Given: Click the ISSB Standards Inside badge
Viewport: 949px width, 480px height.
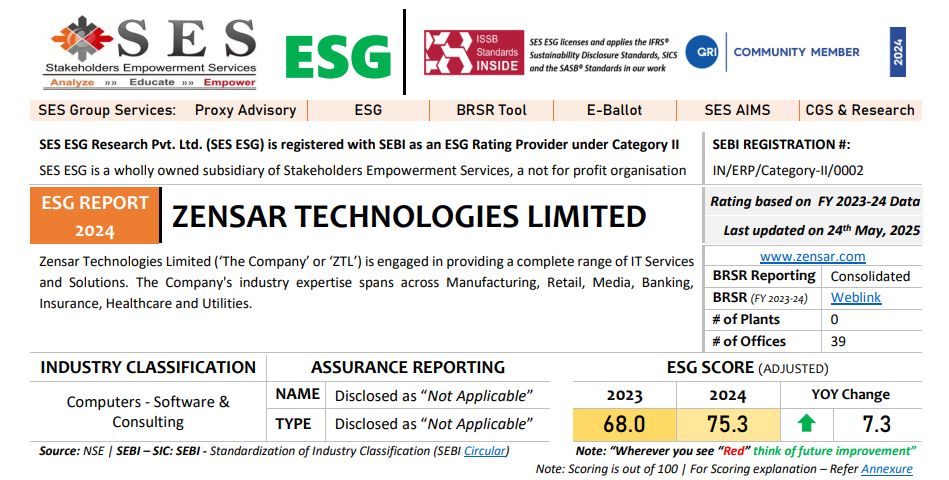Looking at the screenshot, I should [x=474, y=53].
